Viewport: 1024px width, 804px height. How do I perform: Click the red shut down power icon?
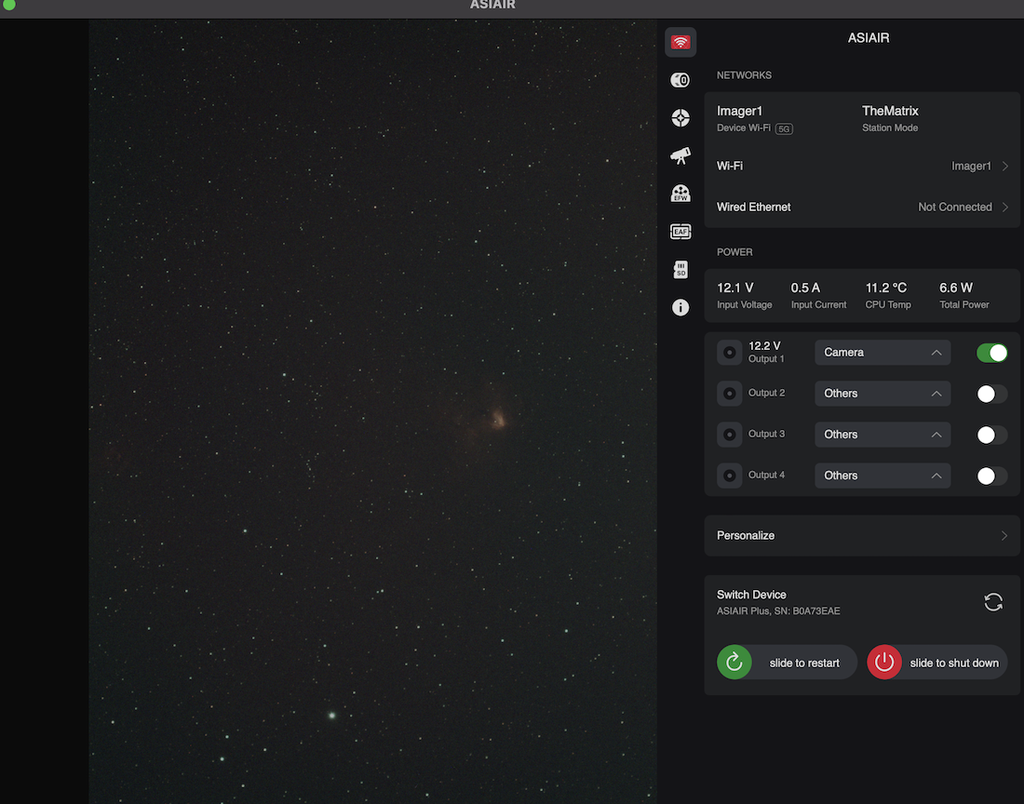click(x=884, y=662)
